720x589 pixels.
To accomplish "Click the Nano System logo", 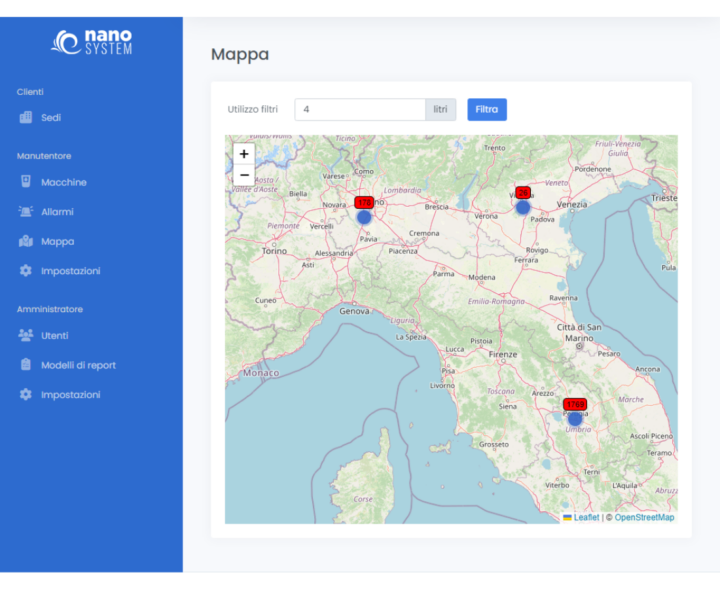I will (92, 42).
